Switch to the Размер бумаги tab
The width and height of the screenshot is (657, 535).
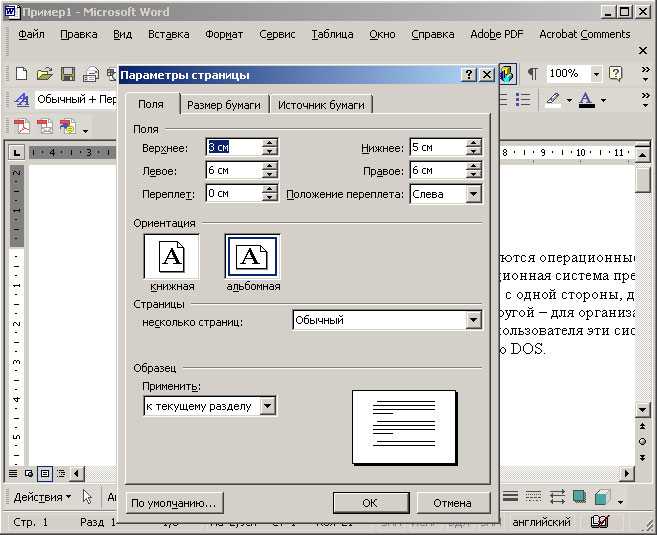224,105
